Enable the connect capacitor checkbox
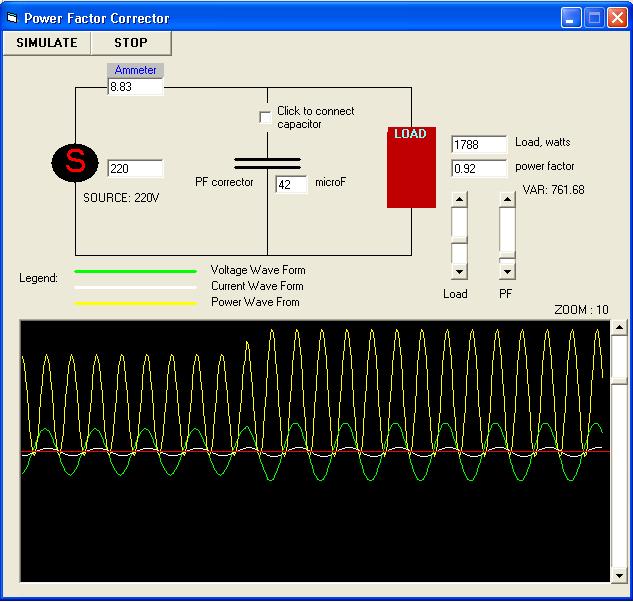633x602 pixels. click(x=265, y=118)
